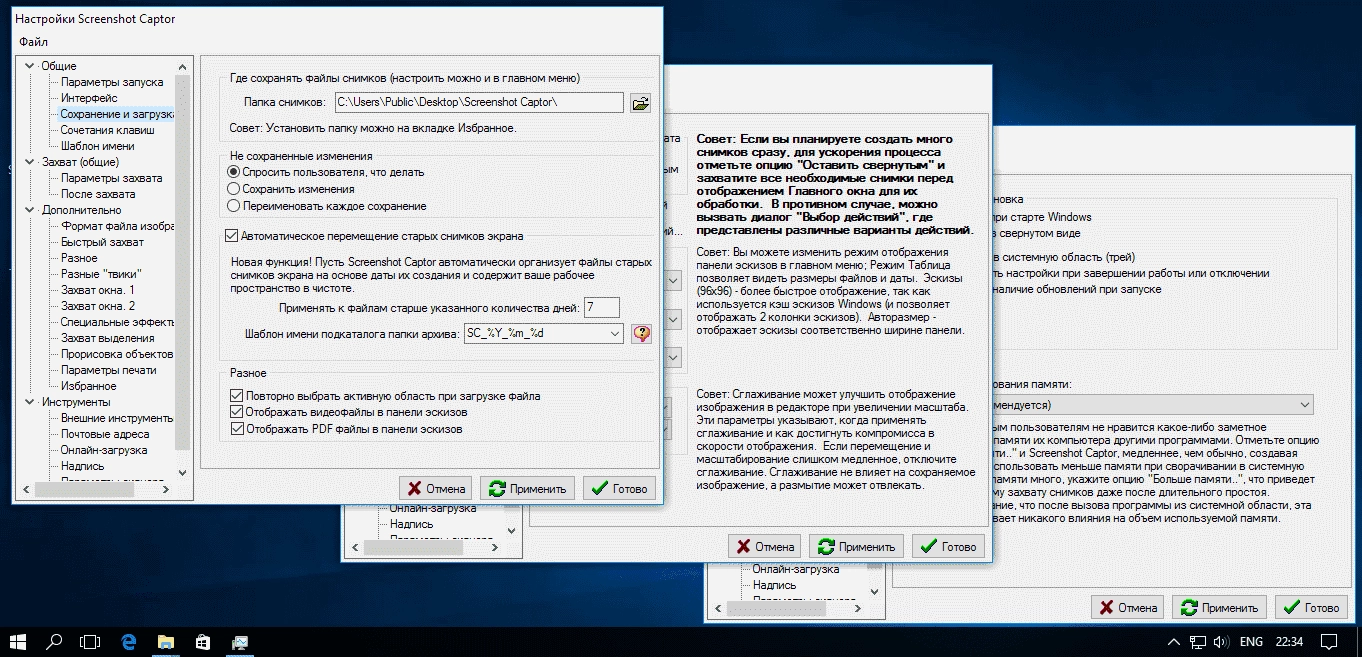Open Быстрый захват settings page
This screenshot has height=657, width=1362.
(102, 242)
